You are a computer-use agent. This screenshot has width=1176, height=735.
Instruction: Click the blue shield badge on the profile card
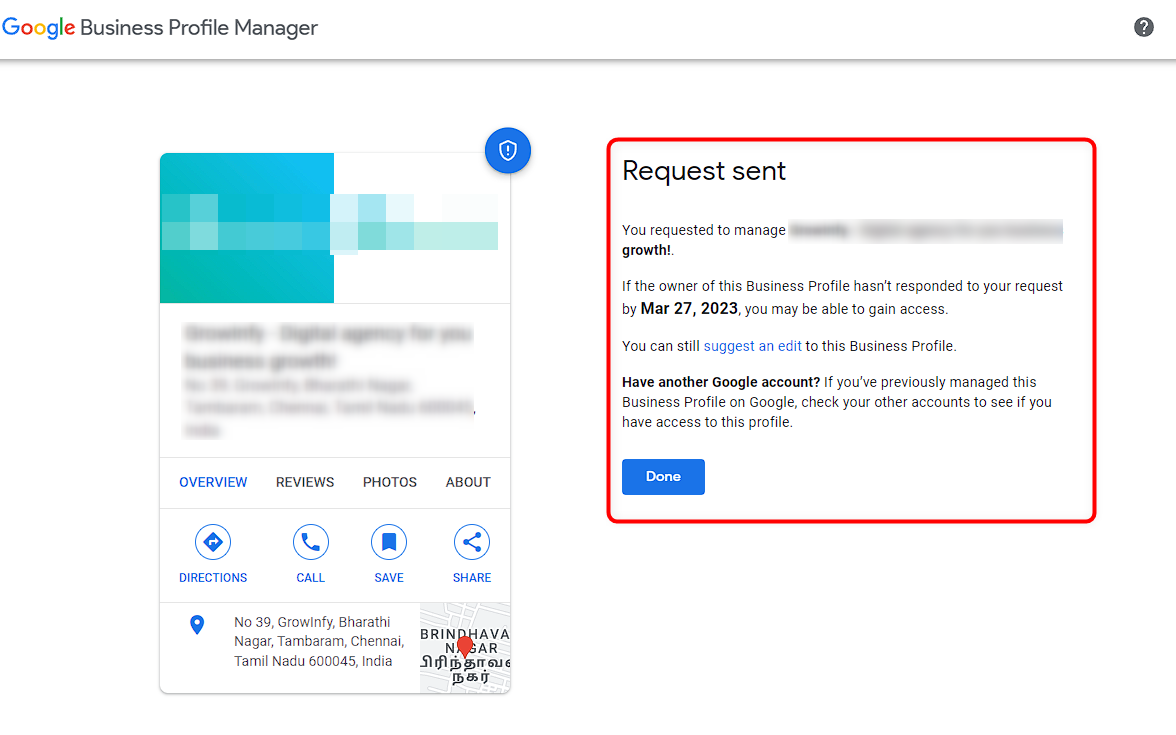coord(508,150)
